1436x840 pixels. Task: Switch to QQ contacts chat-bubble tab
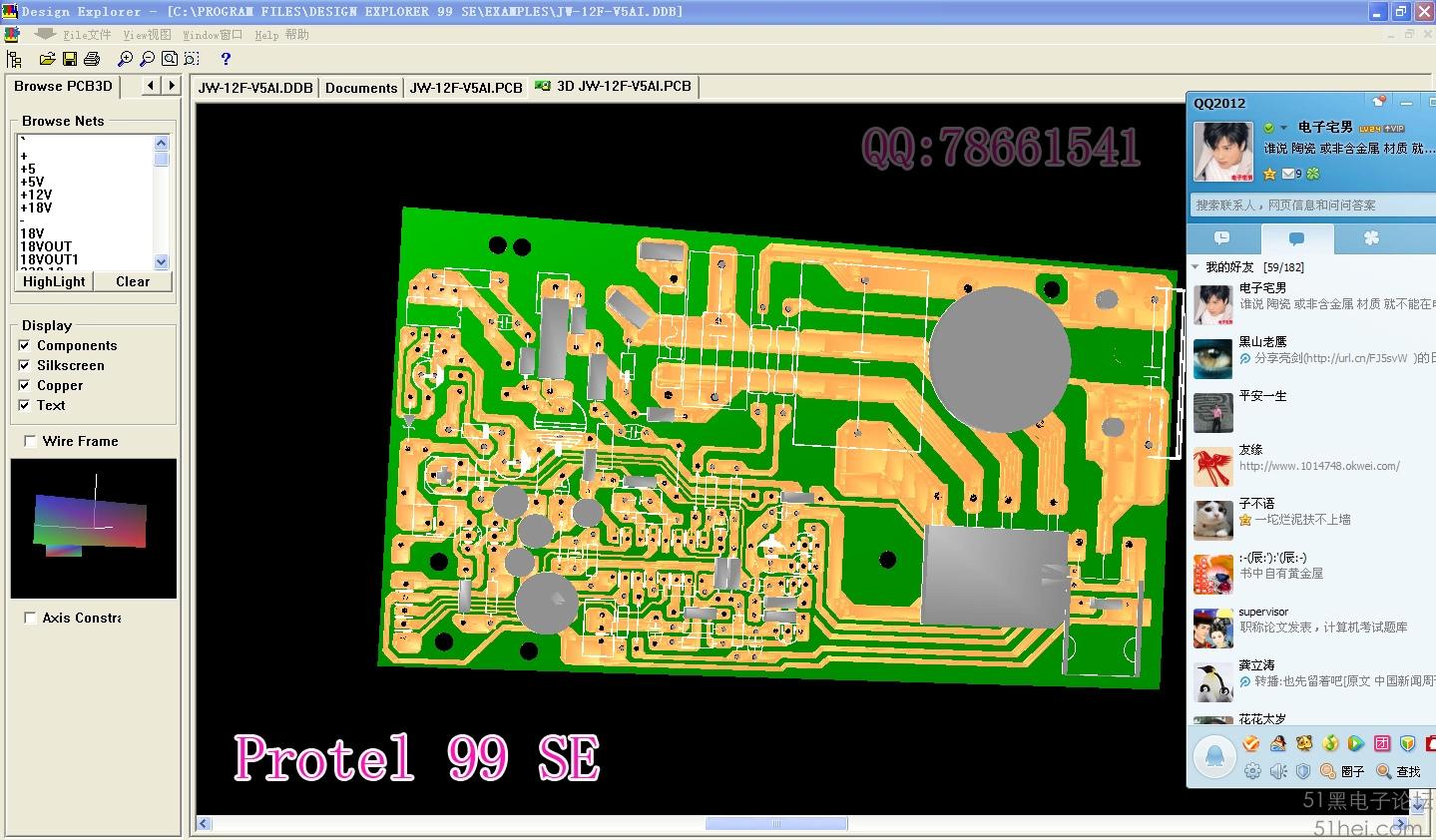click(1297, 238)
